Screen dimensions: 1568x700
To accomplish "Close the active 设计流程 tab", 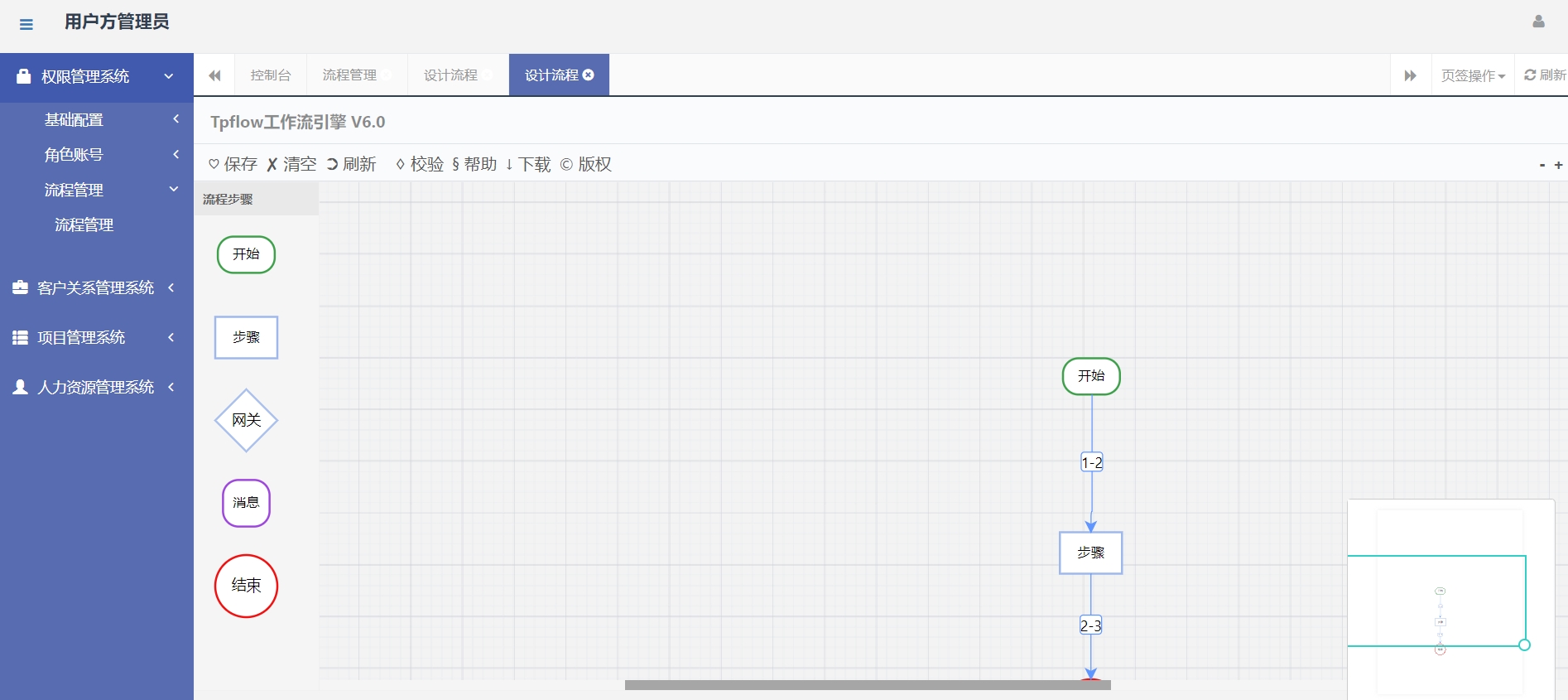I will click(589, 75).
